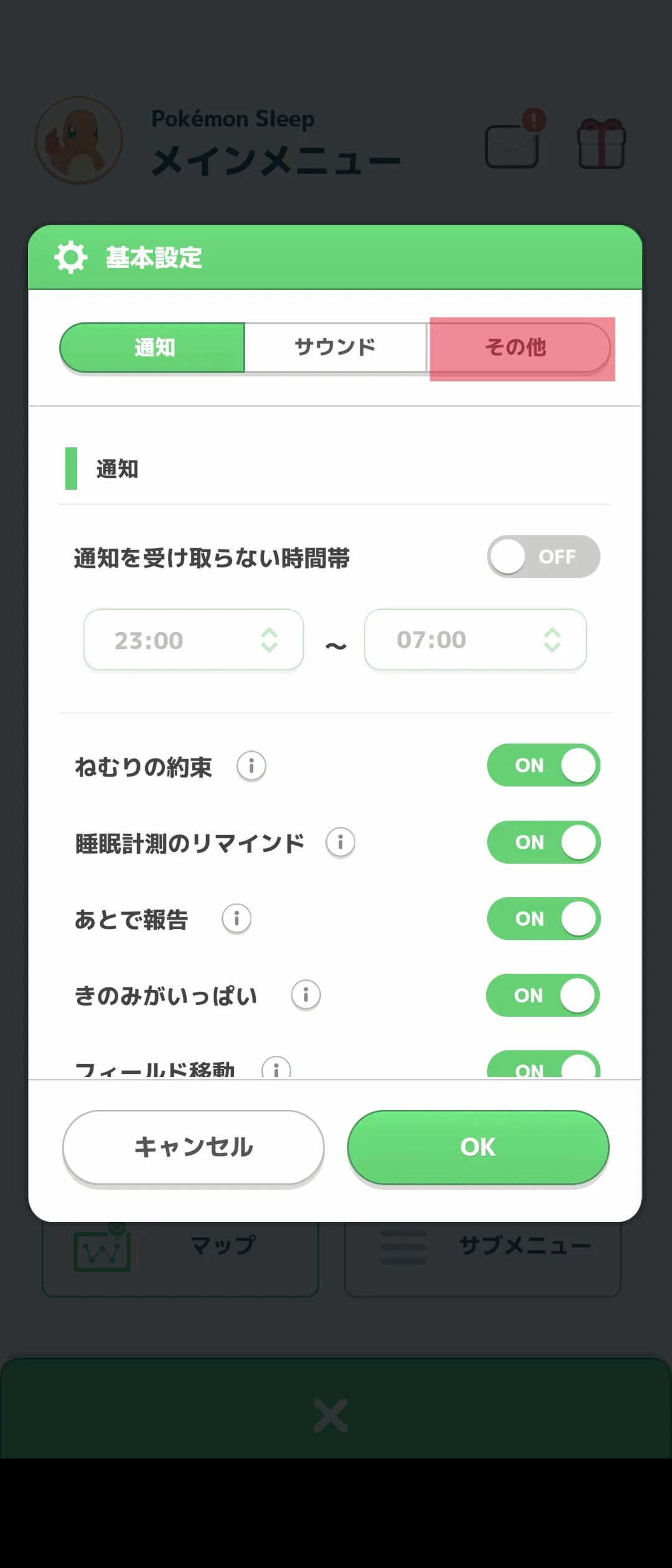Image resolution: width=672 pixels, height=1568 pixels.
Task: Open the 23:00 start time picker
Action: tap(194, 640)
